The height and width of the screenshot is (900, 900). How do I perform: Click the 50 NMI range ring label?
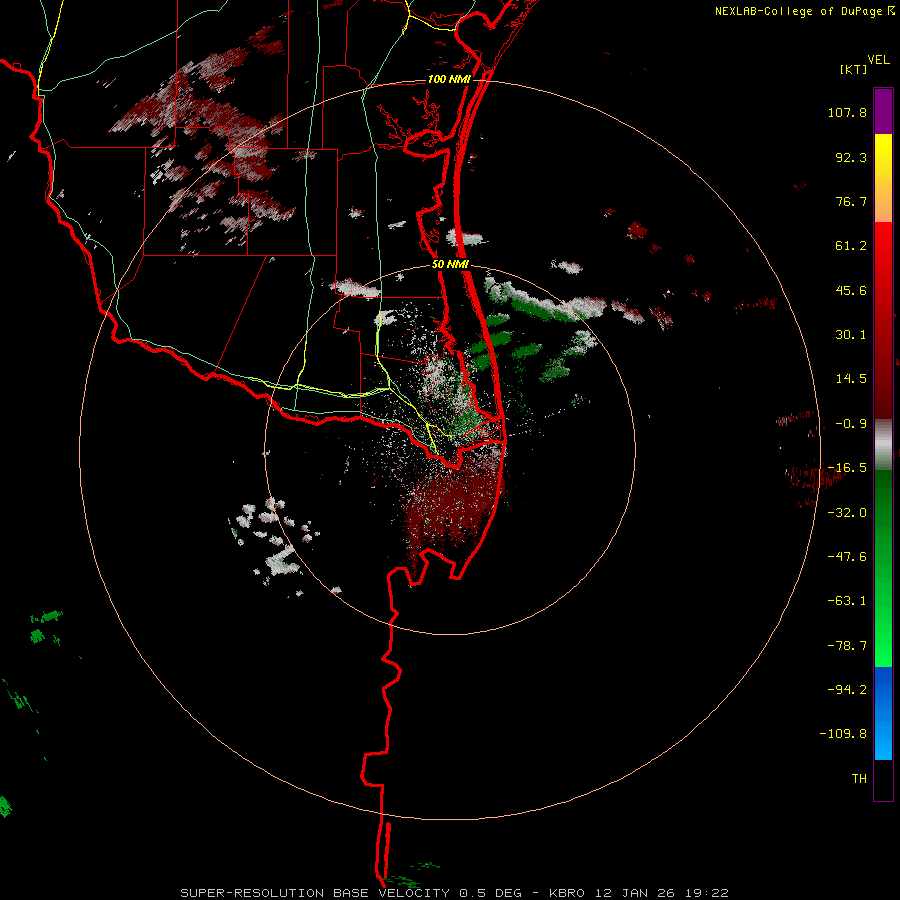tap(451, 265)
